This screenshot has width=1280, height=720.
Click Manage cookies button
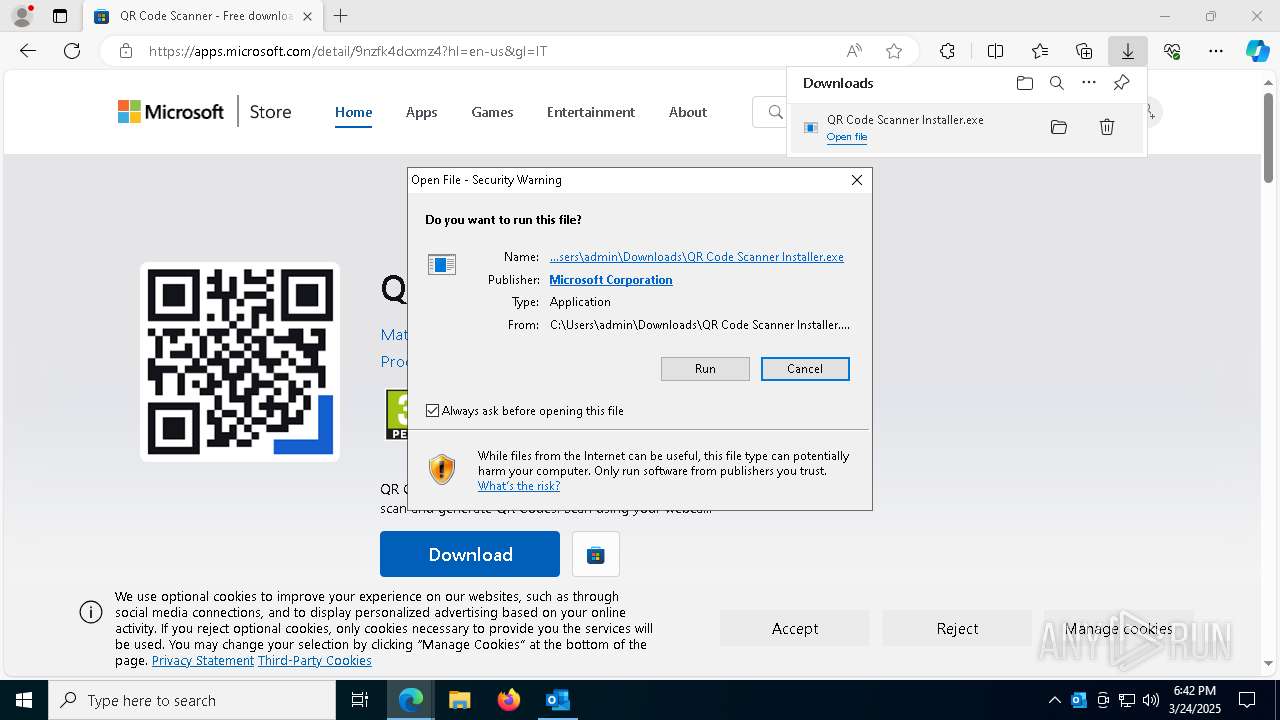1118,628
